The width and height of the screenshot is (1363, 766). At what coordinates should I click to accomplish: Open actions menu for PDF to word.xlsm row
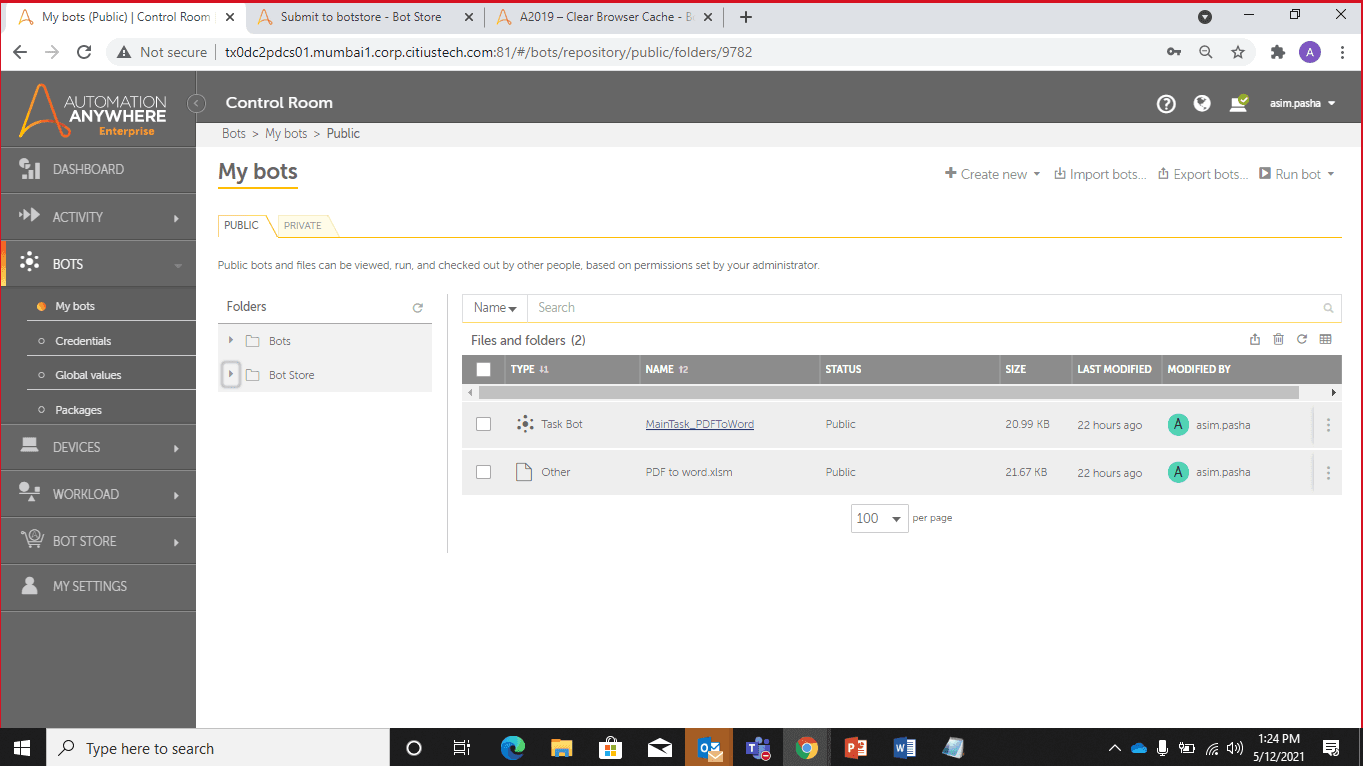pos(1328,473)
